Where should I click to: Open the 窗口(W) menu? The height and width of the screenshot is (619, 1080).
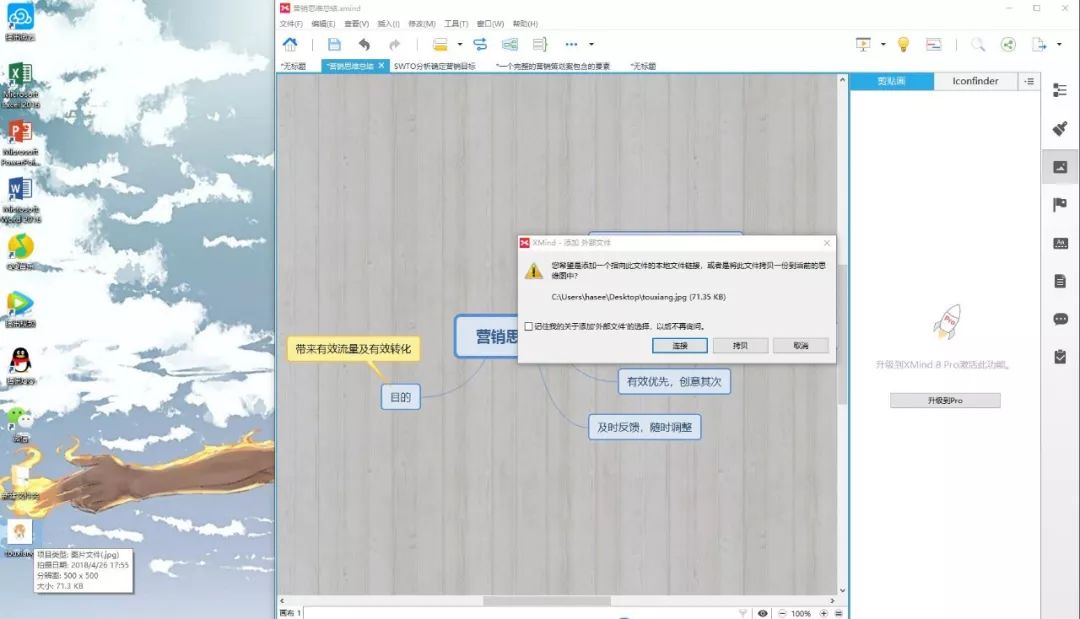coord(490,24)
